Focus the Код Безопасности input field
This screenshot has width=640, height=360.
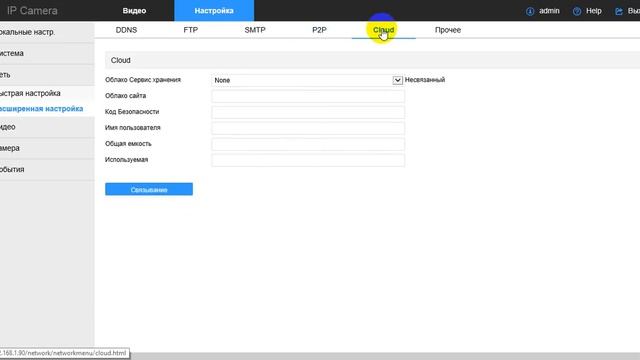tap(308, 112)
